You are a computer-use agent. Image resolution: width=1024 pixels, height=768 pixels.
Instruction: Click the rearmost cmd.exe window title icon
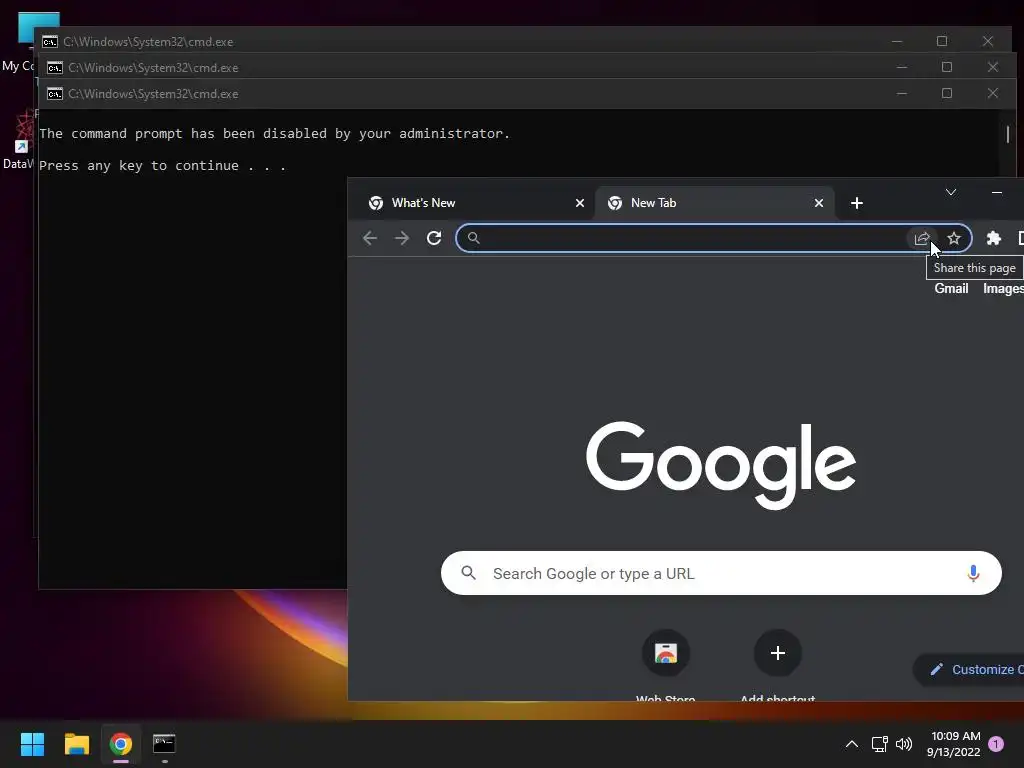pyautogui.click(x=50, y=42)
